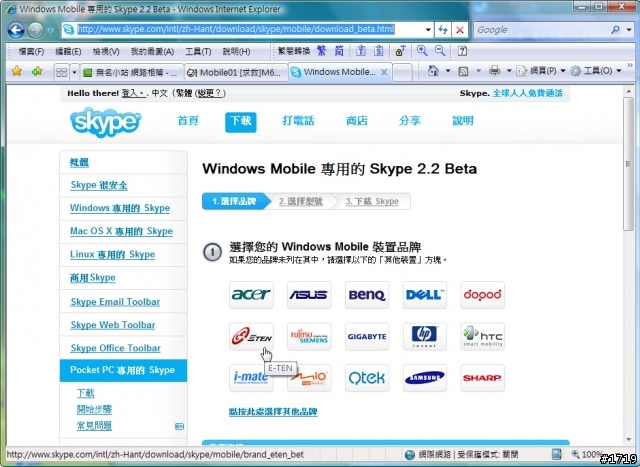Select the E-TEN brand logo
This screenshot has width=640, height=467.
pos(251,336)
